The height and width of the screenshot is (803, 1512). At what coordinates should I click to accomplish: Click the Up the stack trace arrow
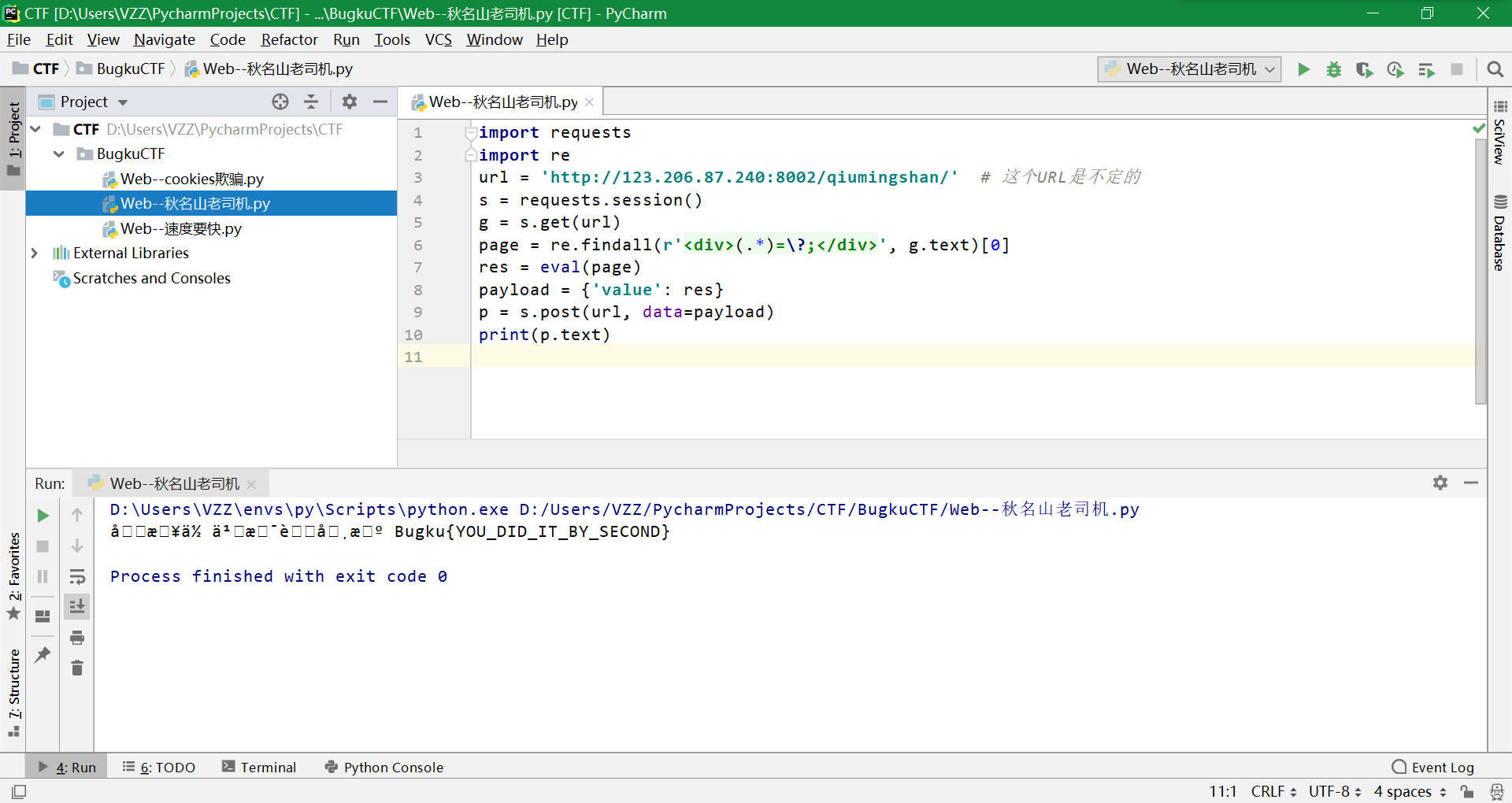77,516
